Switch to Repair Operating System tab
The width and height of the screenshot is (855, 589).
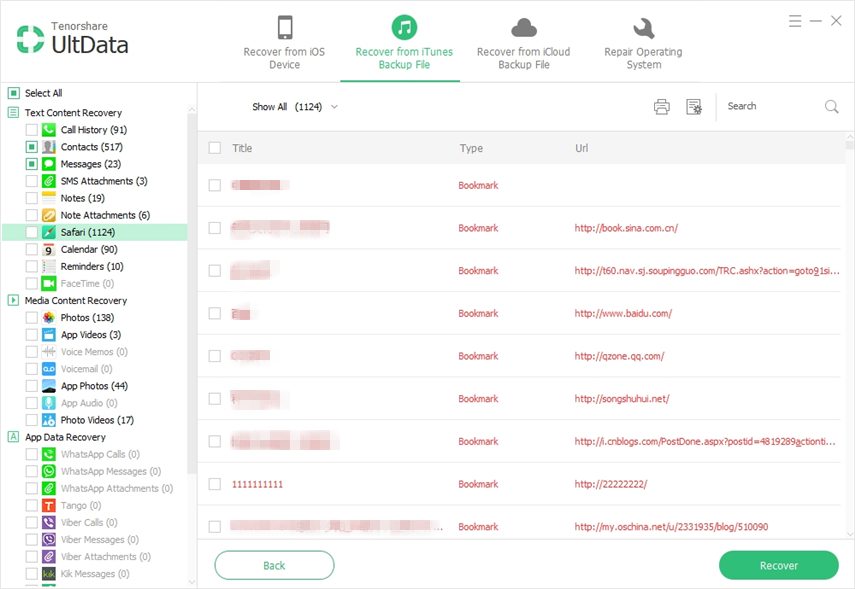[x=643, y=43]
